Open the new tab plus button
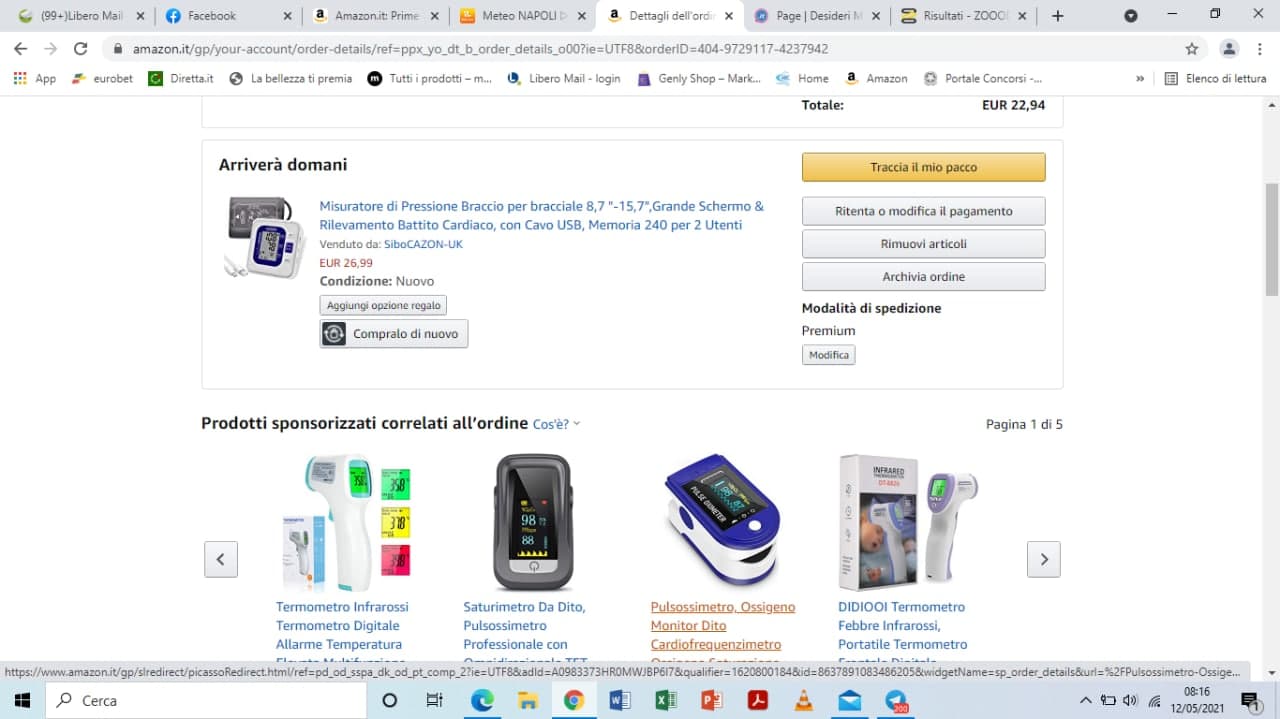This screenshot has width=1280, height=719. click(x=1058, y=16)
